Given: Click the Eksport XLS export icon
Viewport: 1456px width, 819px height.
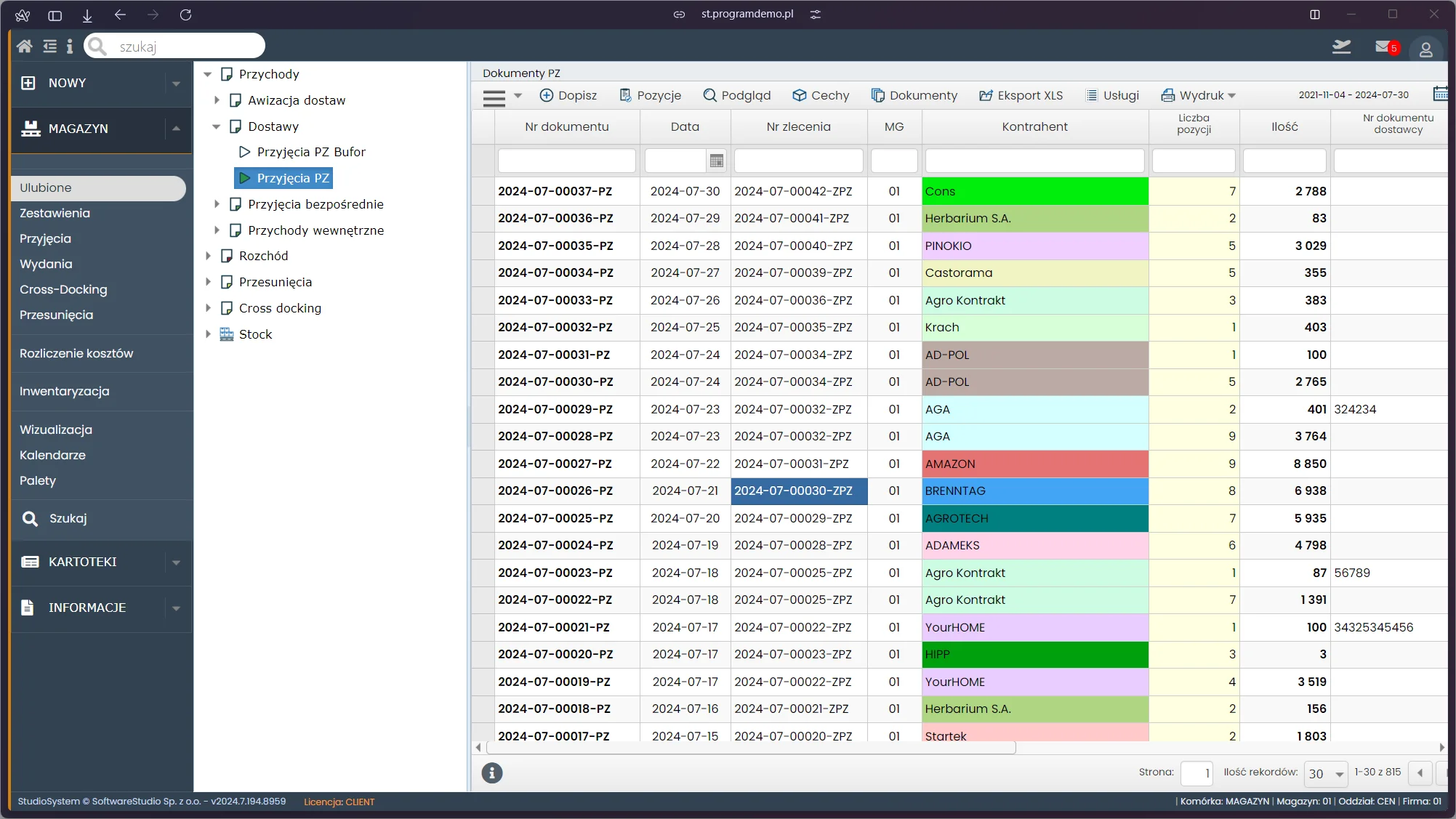Looking at the screenshot, I should coord(984,94).
